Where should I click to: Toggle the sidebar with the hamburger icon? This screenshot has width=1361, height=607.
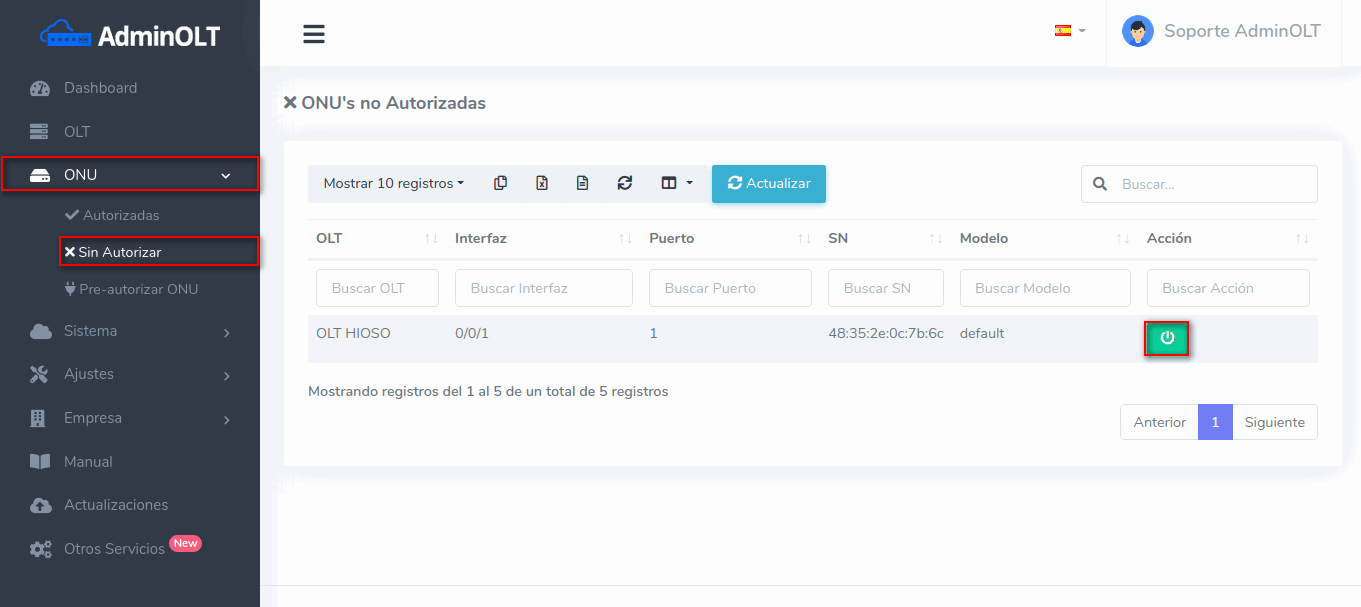(x=314, y=34)
